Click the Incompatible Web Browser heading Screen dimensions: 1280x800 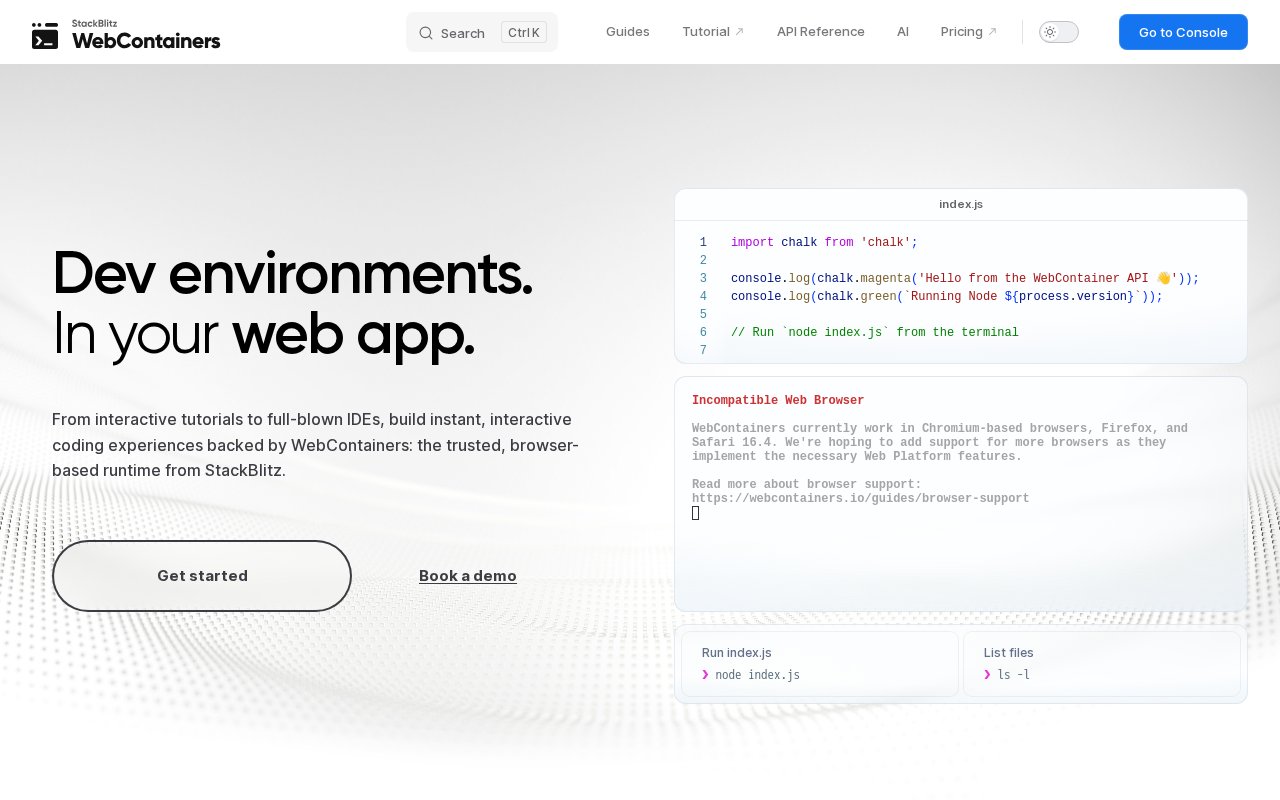(778, 400)
